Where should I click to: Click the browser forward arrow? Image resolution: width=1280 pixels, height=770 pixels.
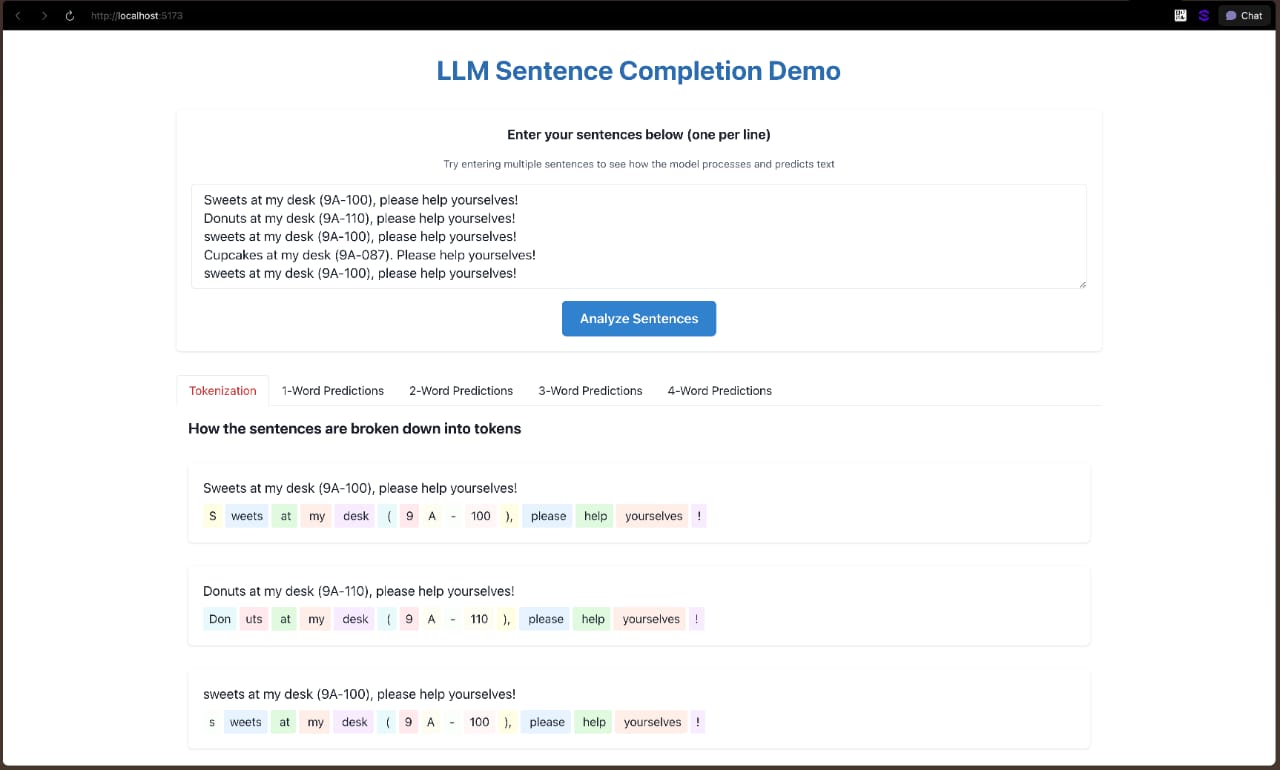(x=44, y=16)
